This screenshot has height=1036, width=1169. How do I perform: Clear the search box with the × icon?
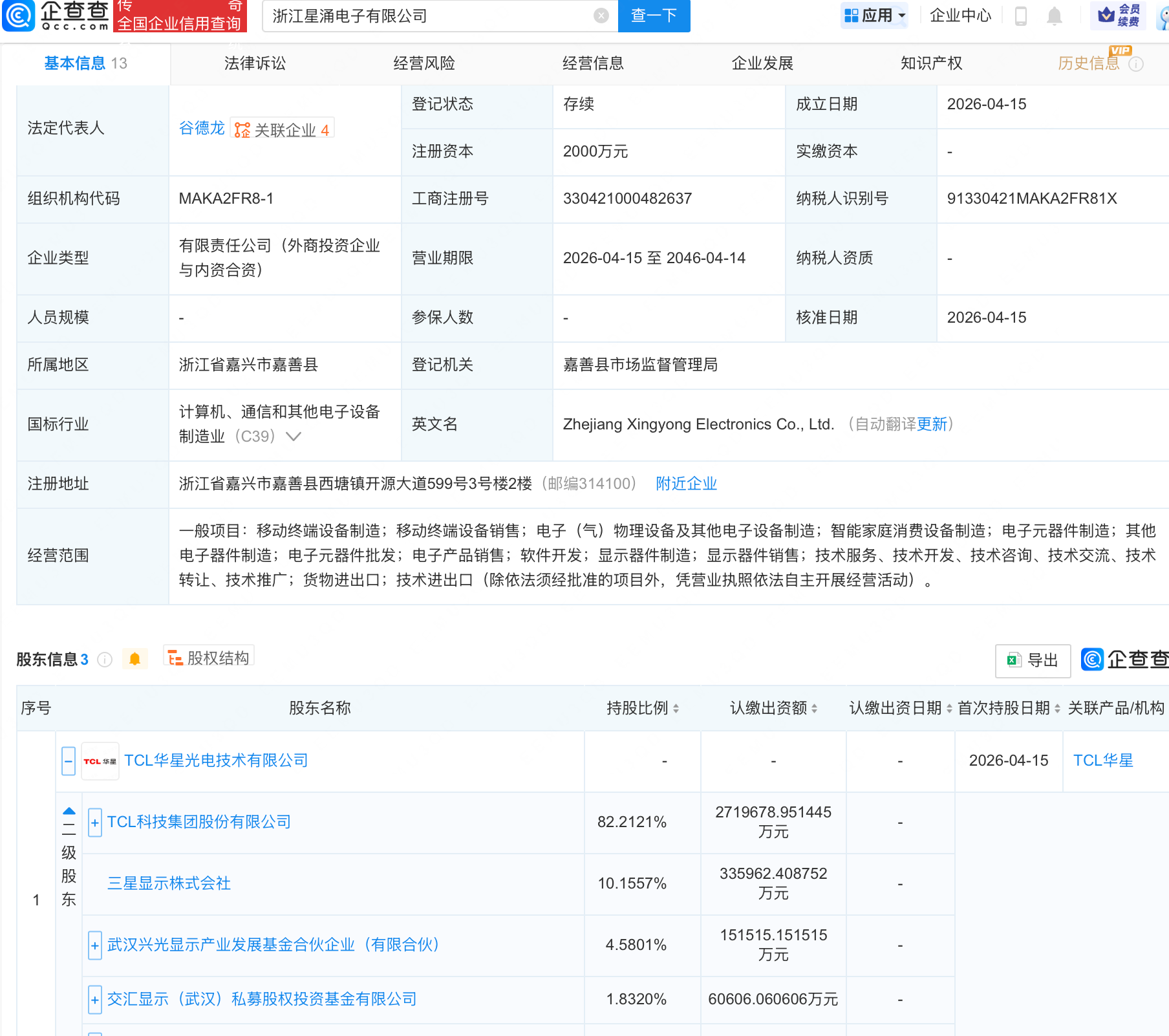600,16
